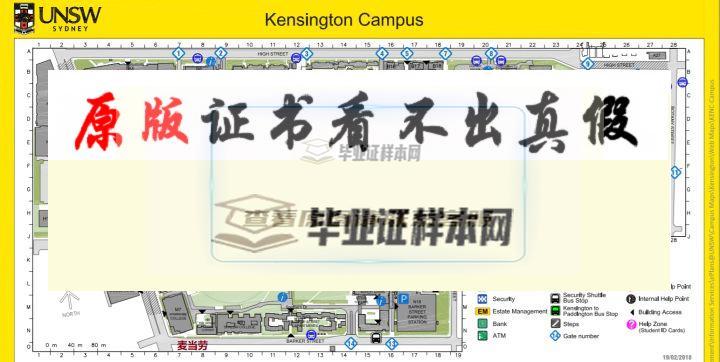The width and height of the screenshot is (720, 362).
Task: Click the Building Access arrow legend icon
Action: click(x=632, y=312)
